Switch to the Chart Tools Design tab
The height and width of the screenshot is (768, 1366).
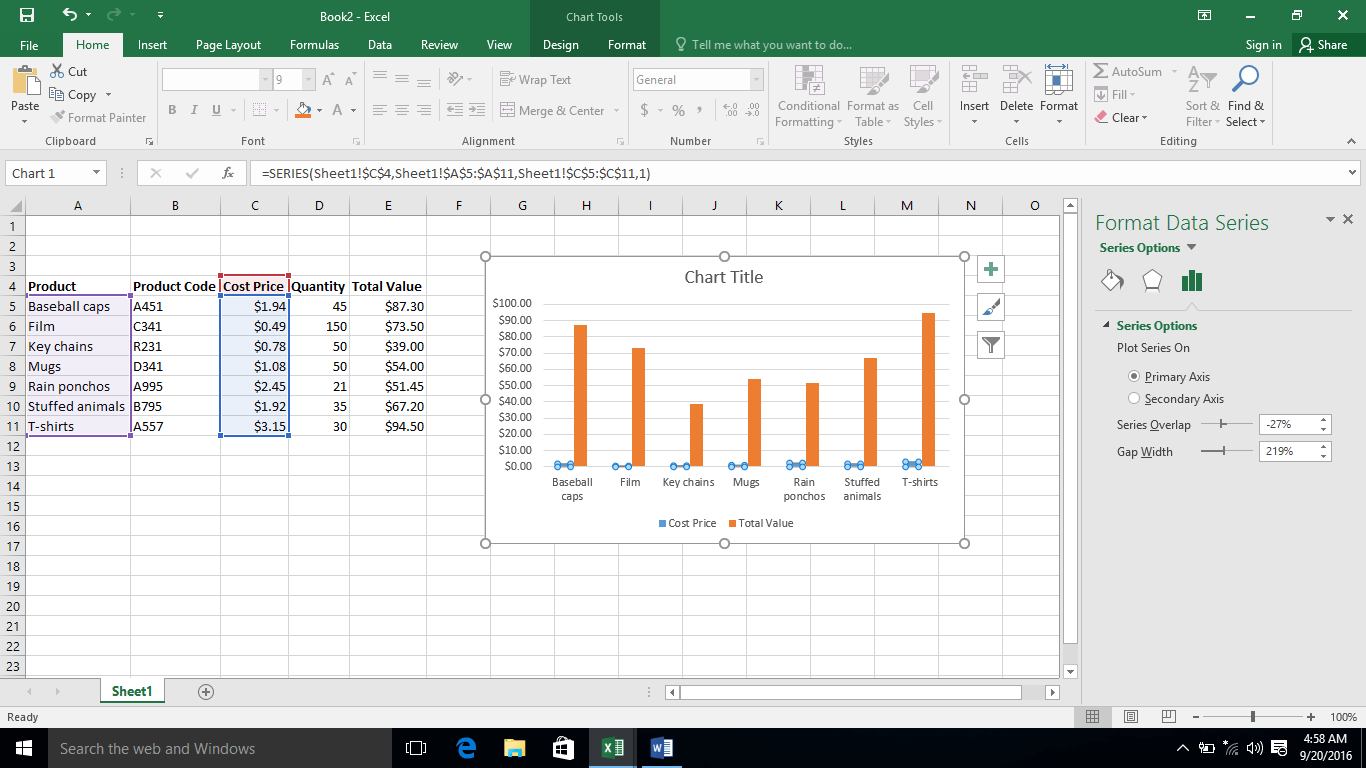click(560, 44)
